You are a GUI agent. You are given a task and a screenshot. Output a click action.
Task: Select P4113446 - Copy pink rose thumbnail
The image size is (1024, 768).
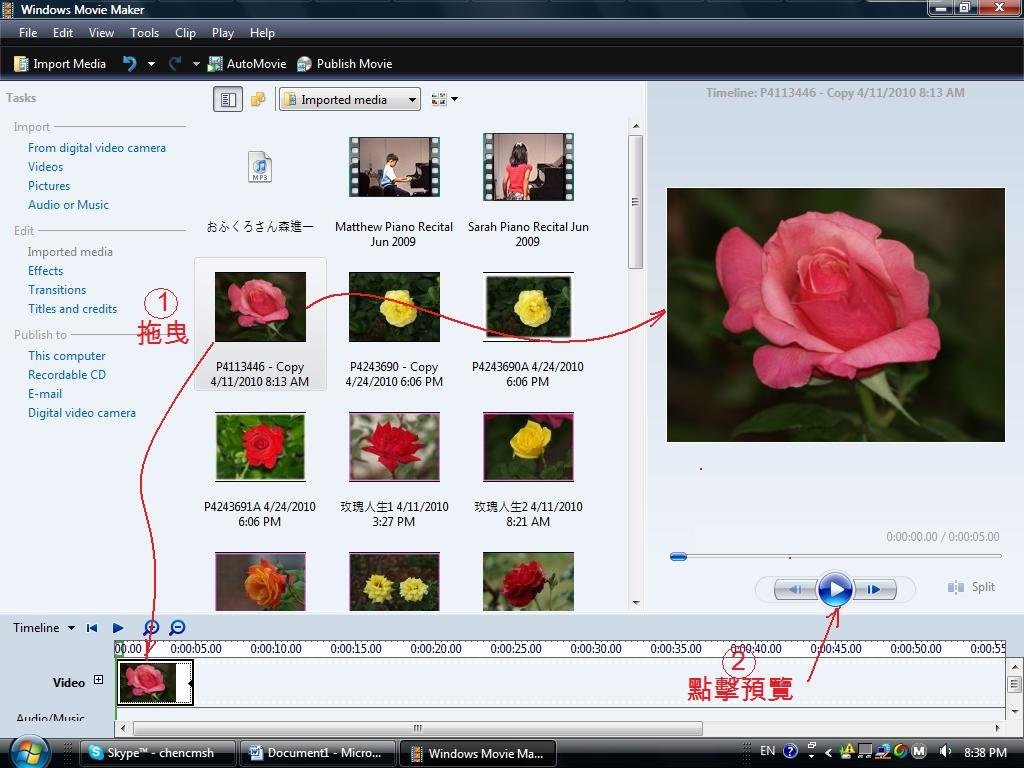(260, 307)
